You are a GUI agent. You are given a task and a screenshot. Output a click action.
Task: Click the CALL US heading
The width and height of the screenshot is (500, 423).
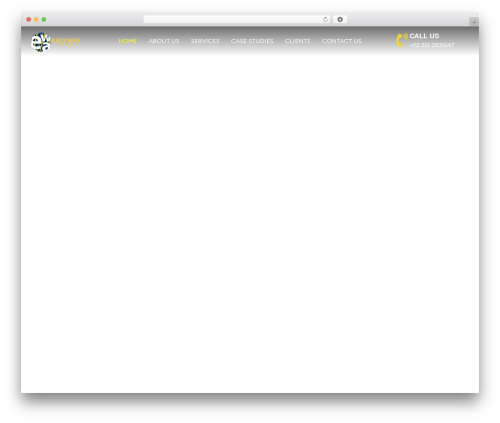pyautogui.click(x=424, y=36)
